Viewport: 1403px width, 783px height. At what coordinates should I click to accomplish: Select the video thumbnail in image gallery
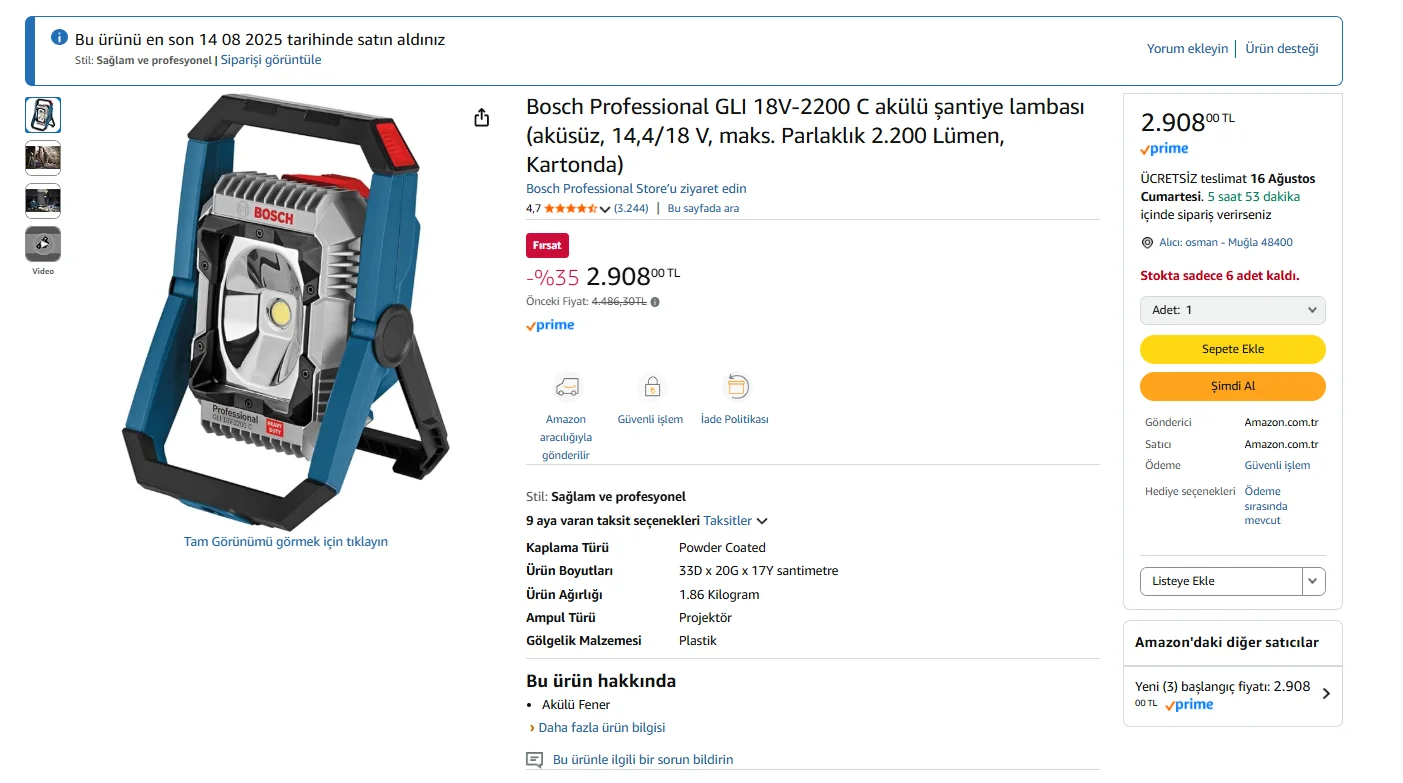(43, 244)
